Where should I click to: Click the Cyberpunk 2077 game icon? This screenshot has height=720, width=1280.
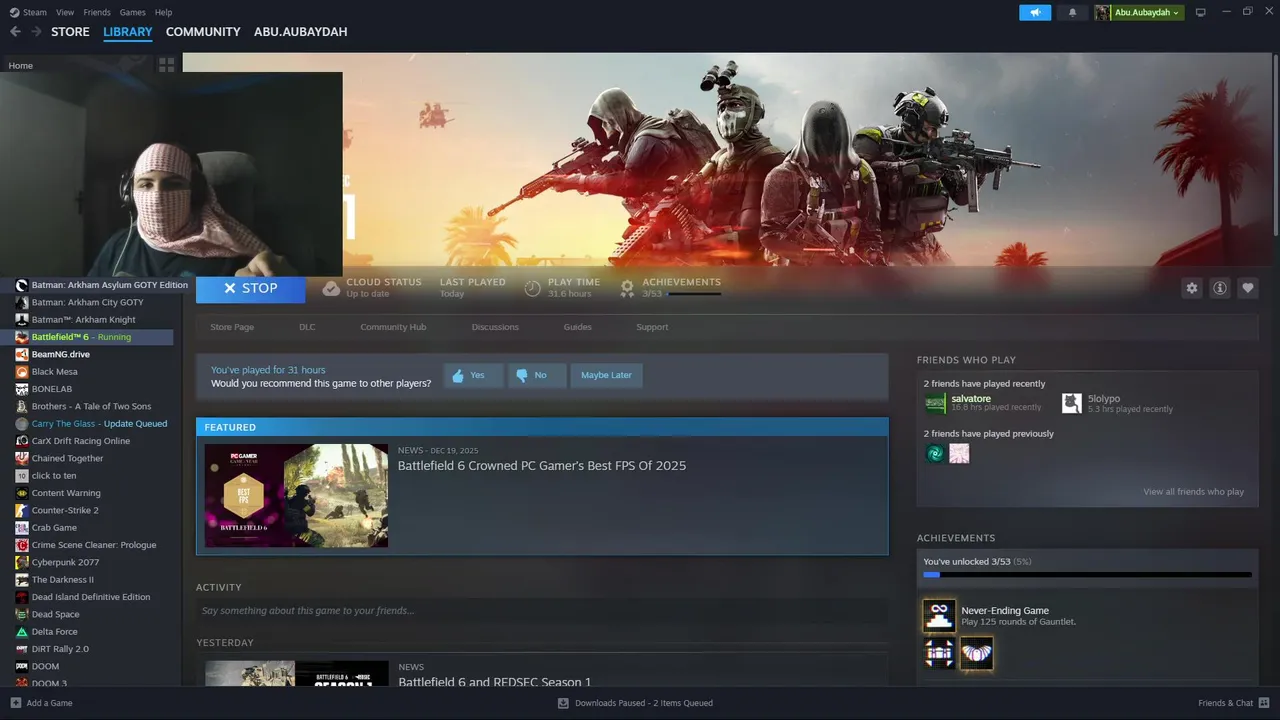point(22,562)
